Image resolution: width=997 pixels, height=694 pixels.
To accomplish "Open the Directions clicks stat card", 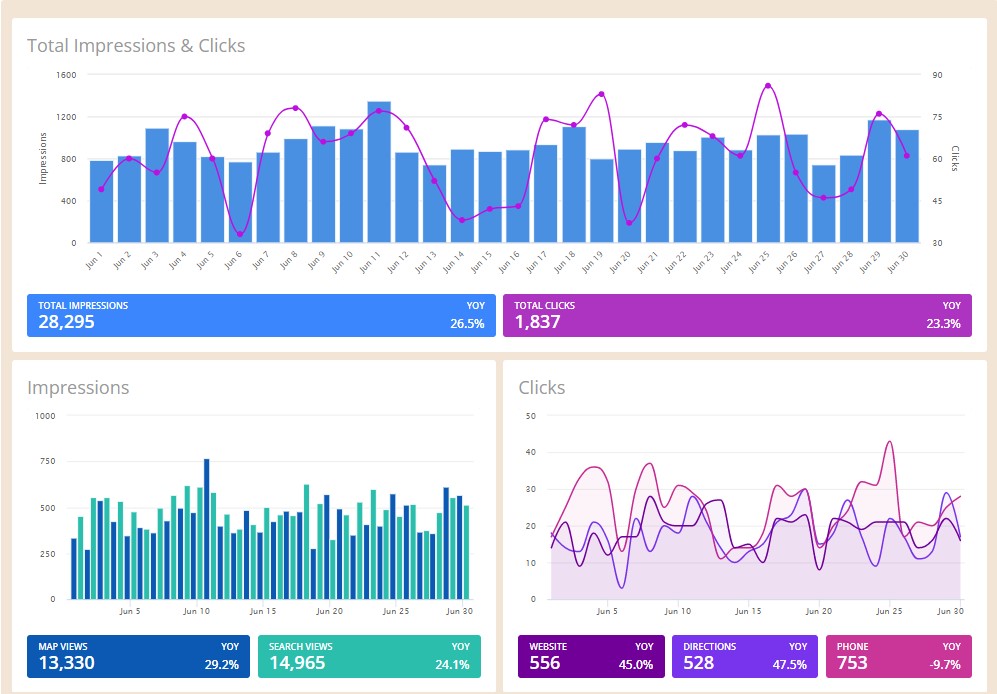I will (744, 656).
